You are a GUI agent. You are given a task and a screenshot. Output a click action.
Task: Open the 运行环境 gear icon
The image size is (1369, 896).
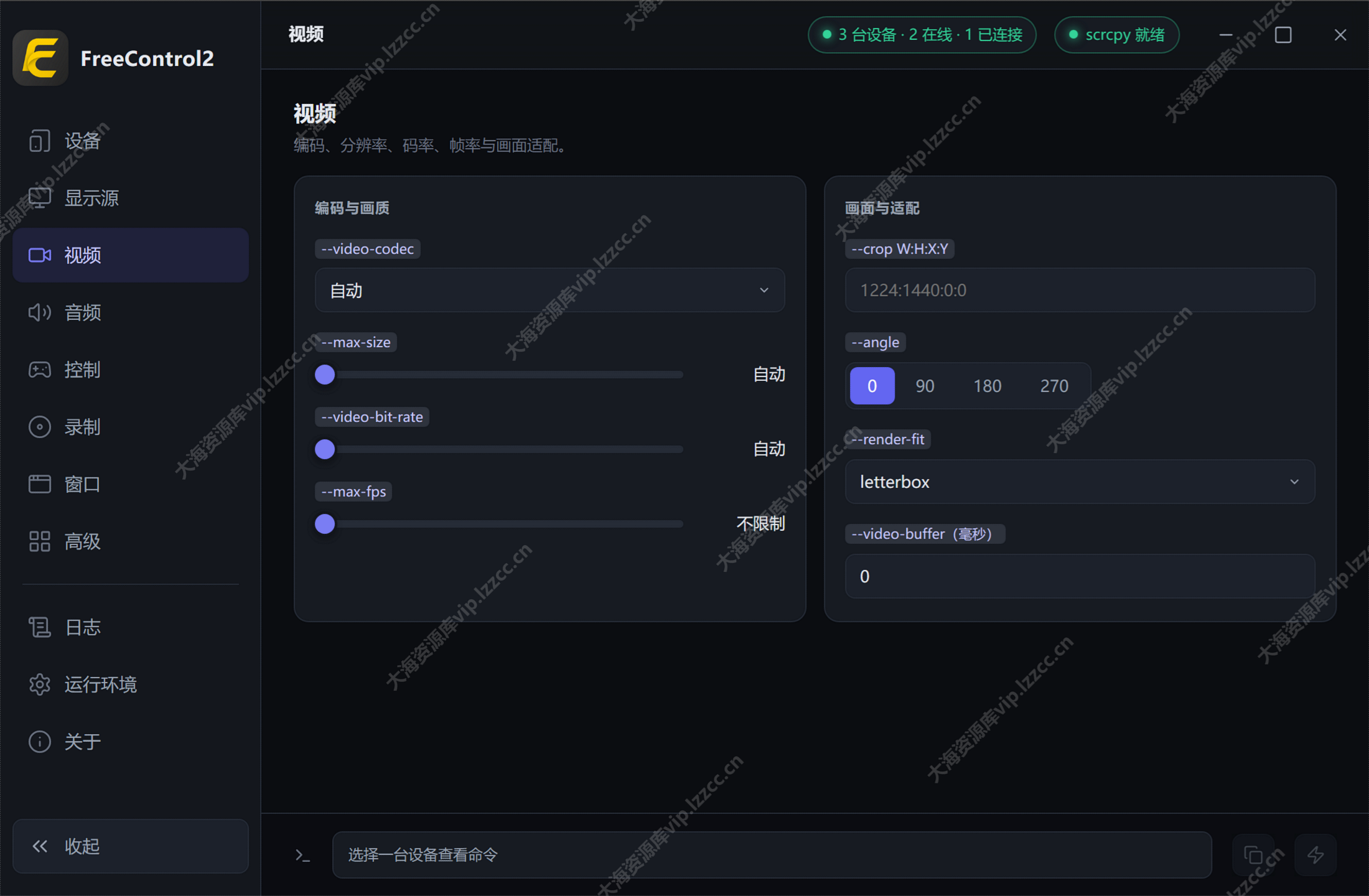tap(39, 684)
